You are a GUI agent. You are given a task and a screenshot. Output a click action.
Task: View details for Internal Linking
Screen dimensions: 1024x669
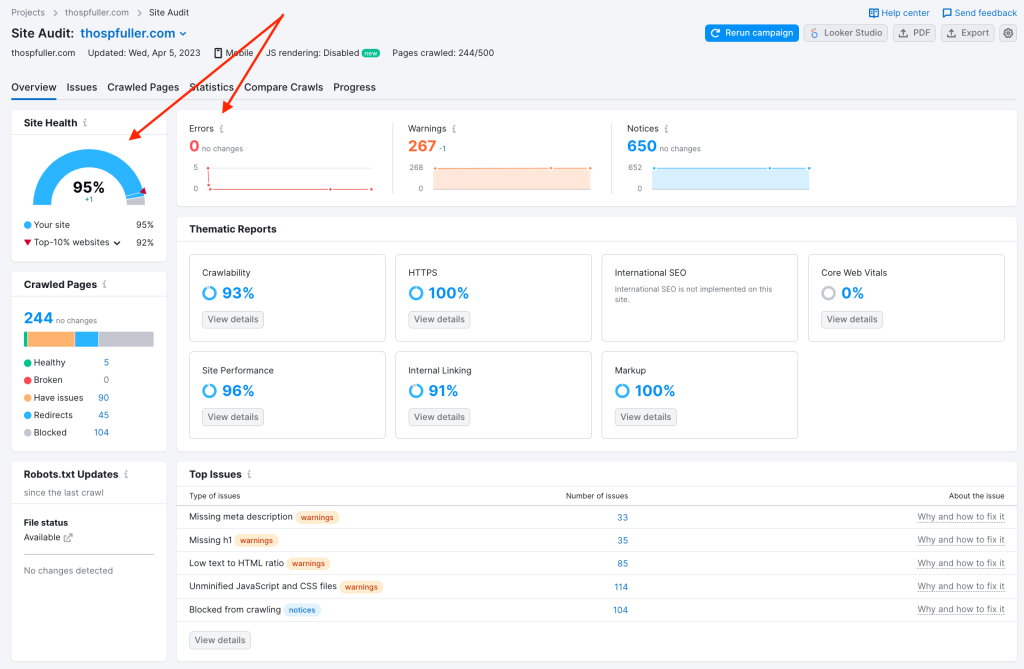click(440, 417)
